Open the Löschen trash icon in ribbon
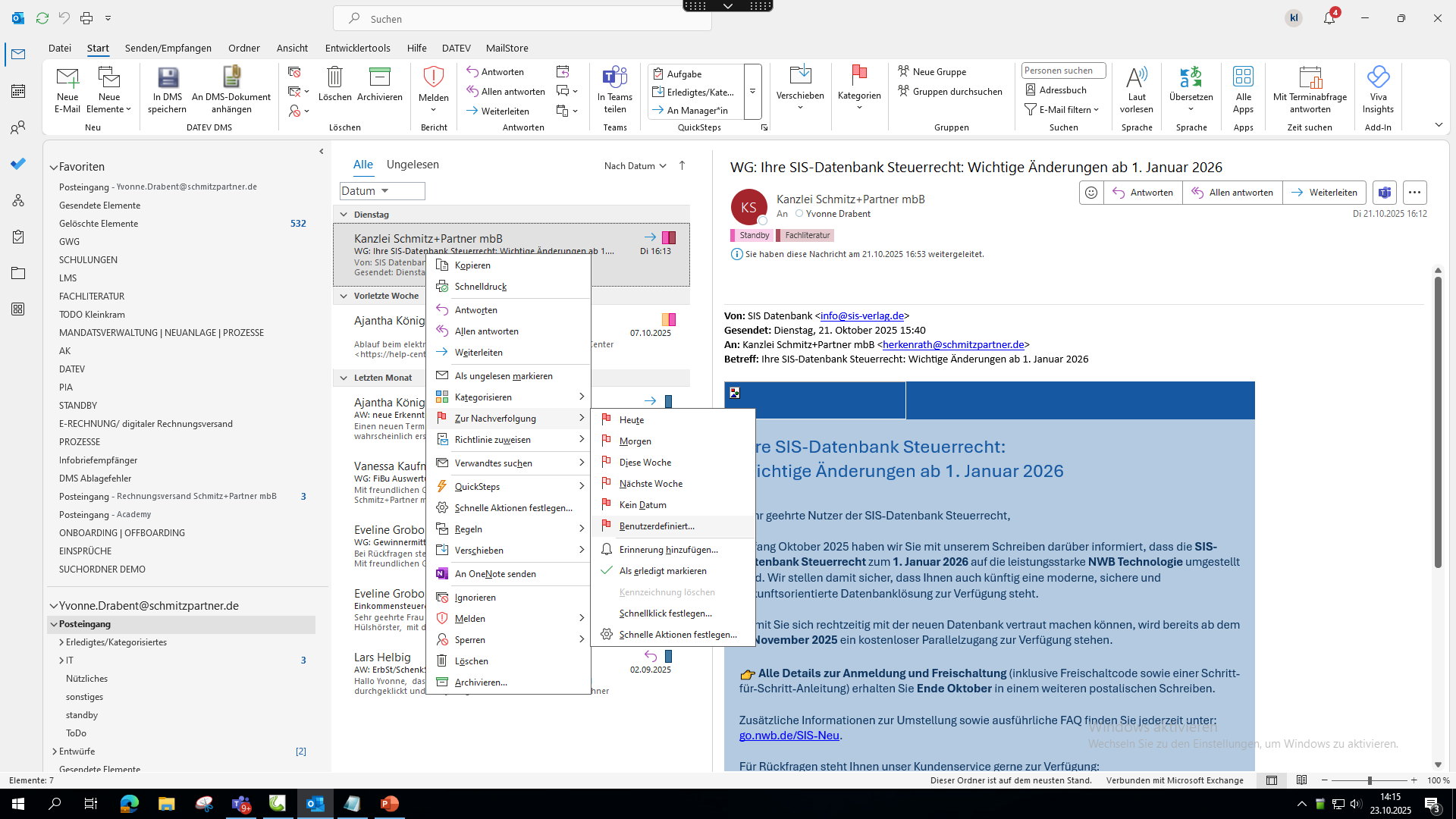Screen dimensions: 1456x819 [x=334, y=84]
